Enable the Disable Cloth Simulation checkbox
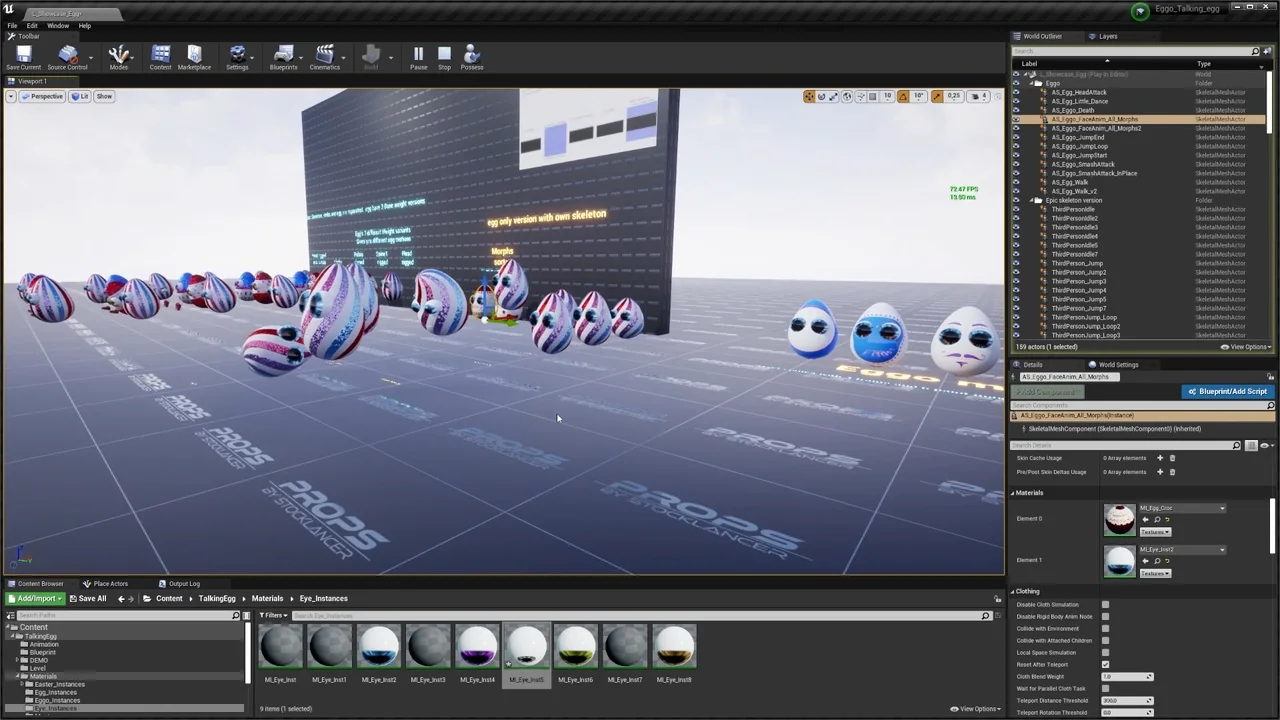 [1105, 605]
